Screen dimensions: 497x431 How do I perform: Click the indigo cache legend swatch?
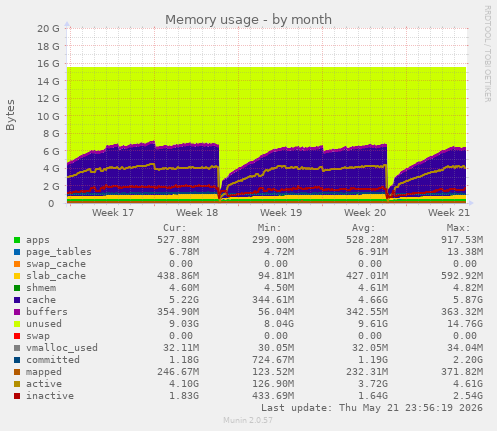(x=17, y=300)
